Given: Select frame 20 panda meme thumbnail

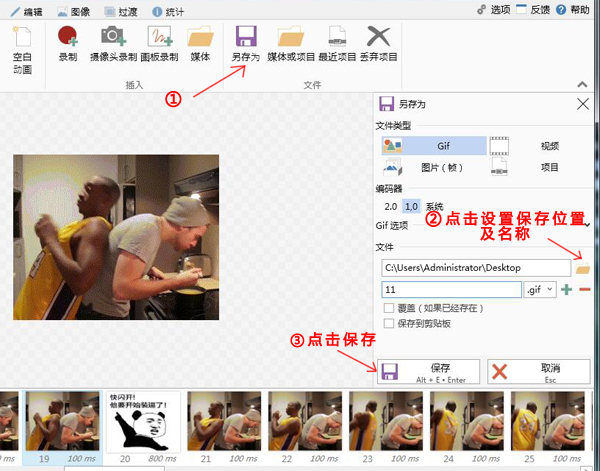Looking at the screenshot, I should coord(143,421).
